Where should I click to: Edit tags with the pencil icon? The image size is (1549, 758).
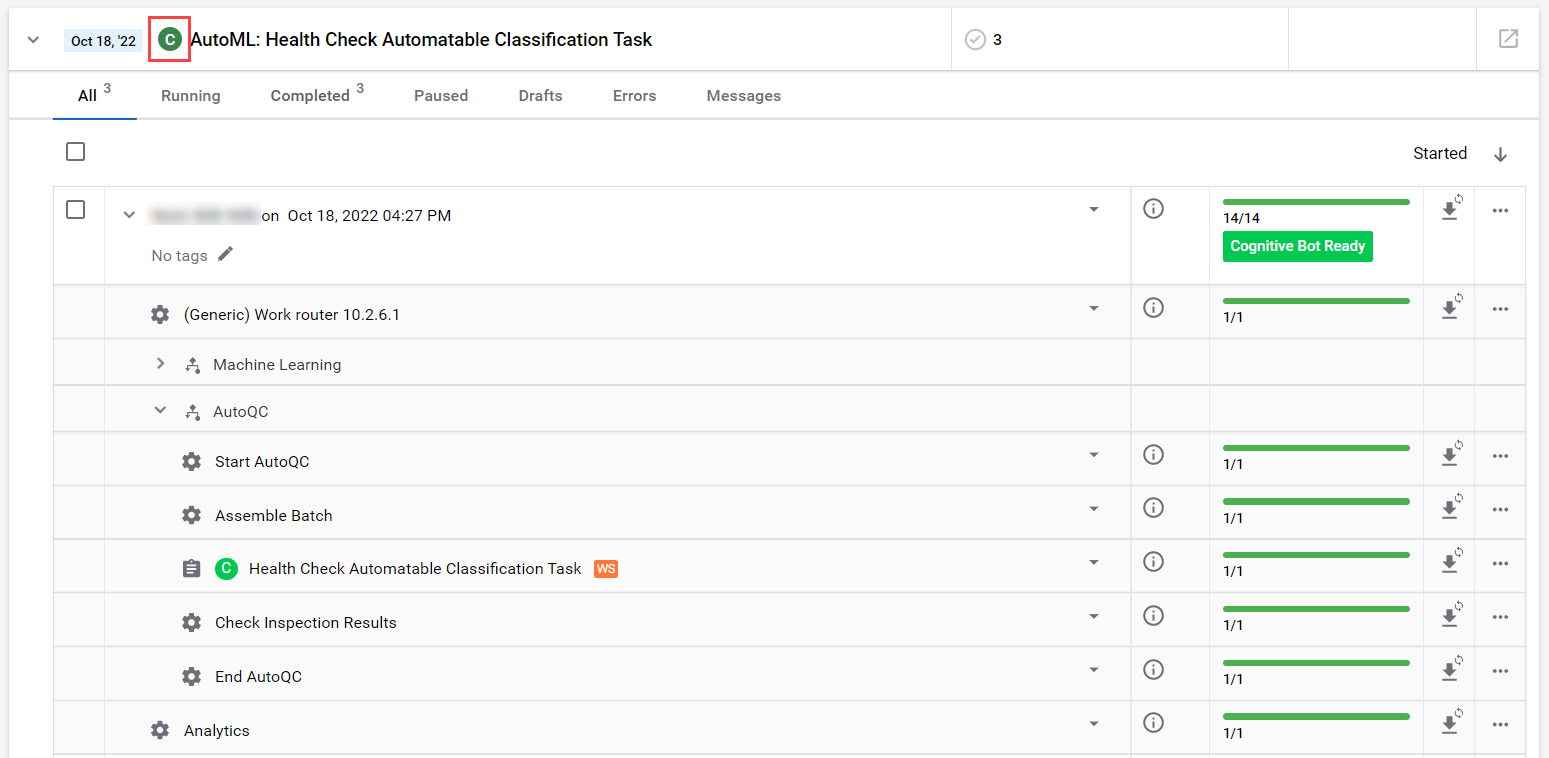coord(226,254)
